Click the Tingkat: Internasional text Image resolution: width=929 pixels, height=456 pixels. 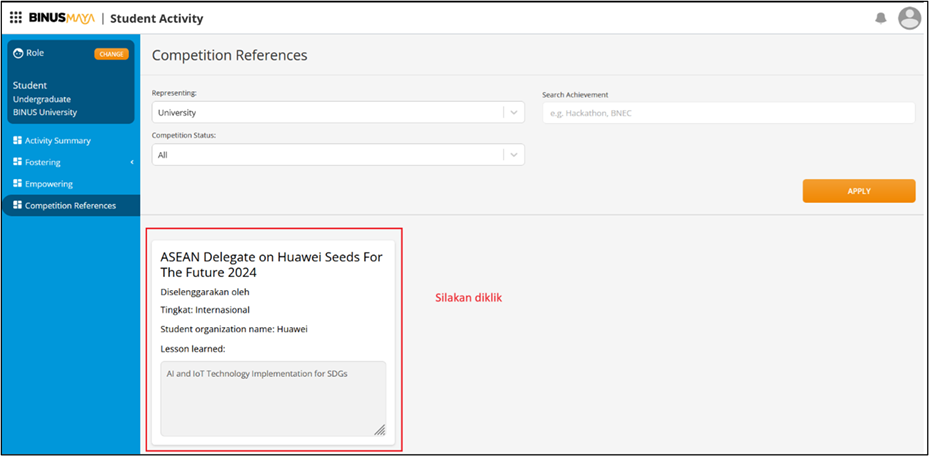tap(205, 310)
